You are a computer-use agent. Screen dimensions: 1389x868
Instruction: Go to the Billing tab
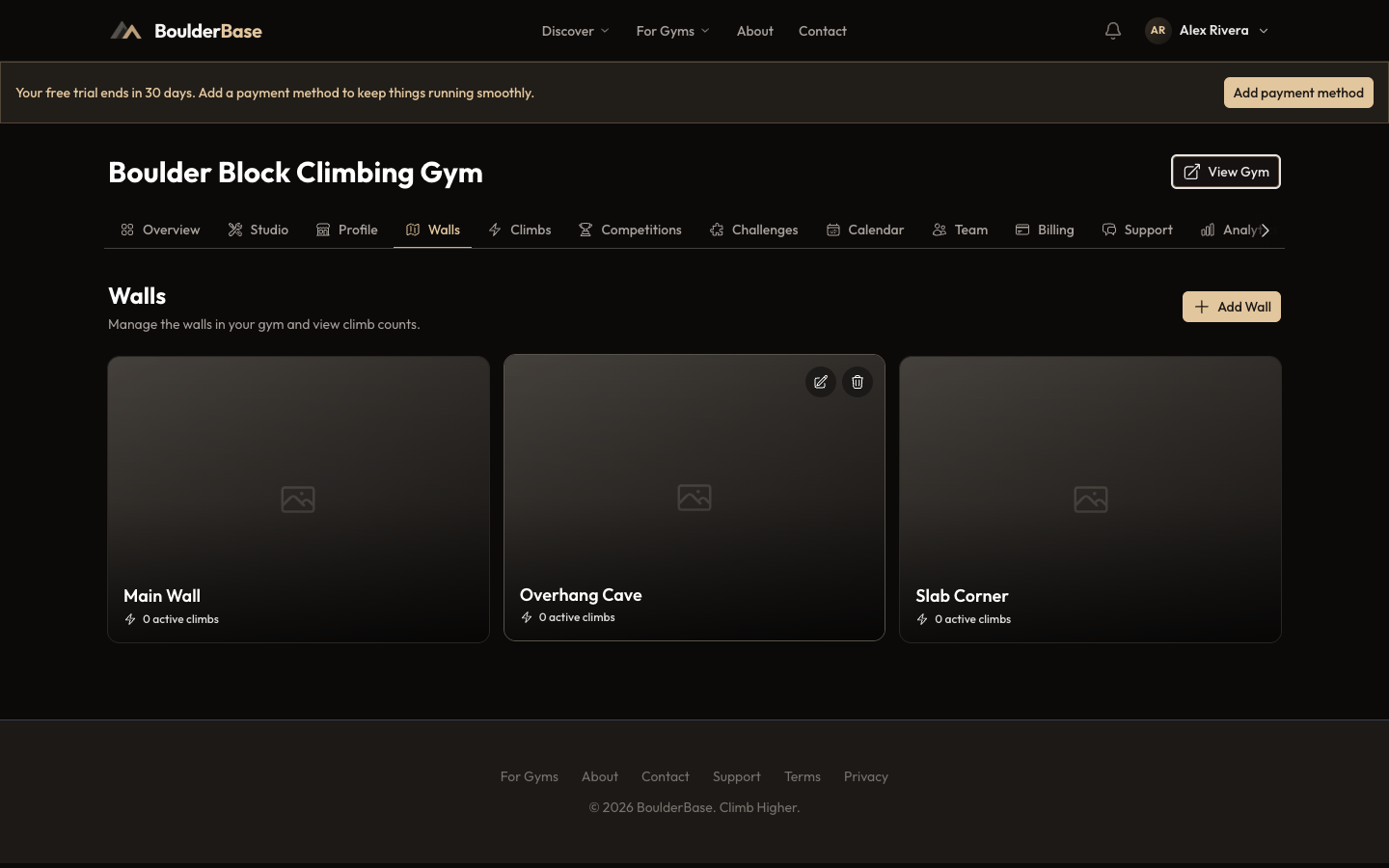[1045, 230]
